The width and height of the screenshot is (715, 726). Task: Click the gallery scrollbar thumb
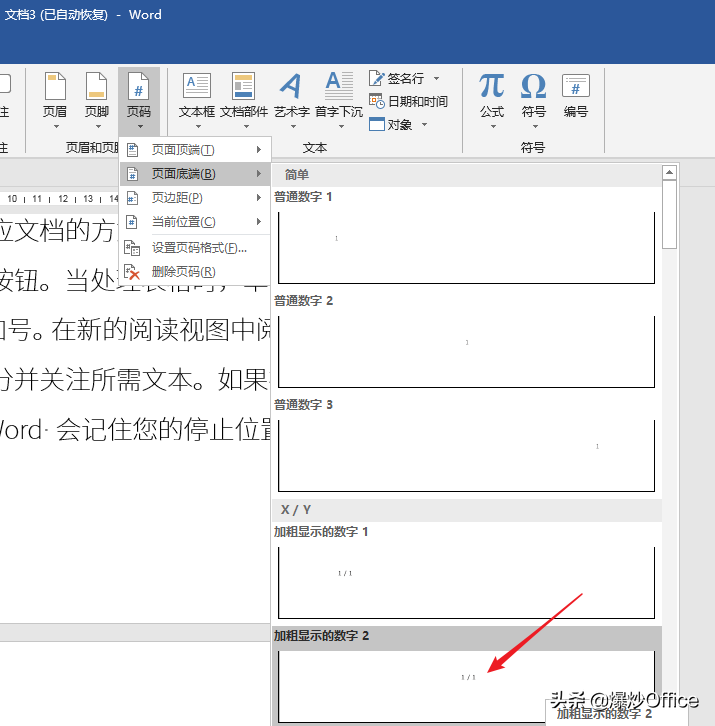tap(669, 215)
